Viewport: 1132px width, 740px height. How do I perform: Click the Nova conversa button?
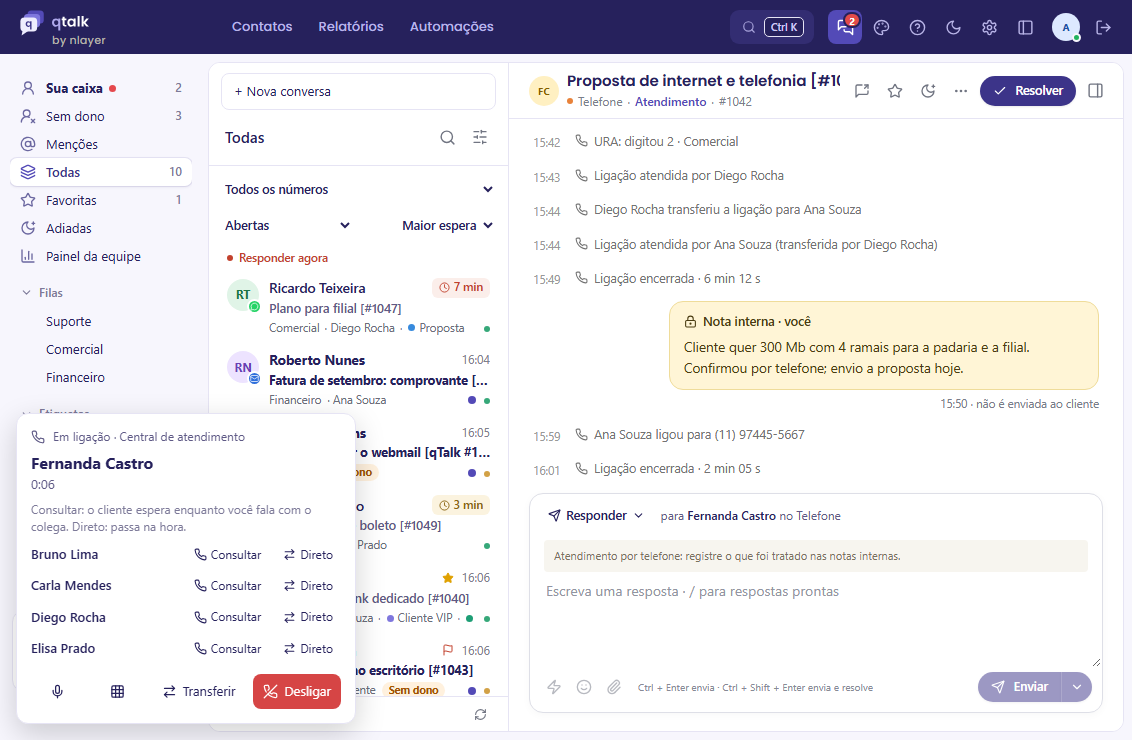(x=358, y=92)
